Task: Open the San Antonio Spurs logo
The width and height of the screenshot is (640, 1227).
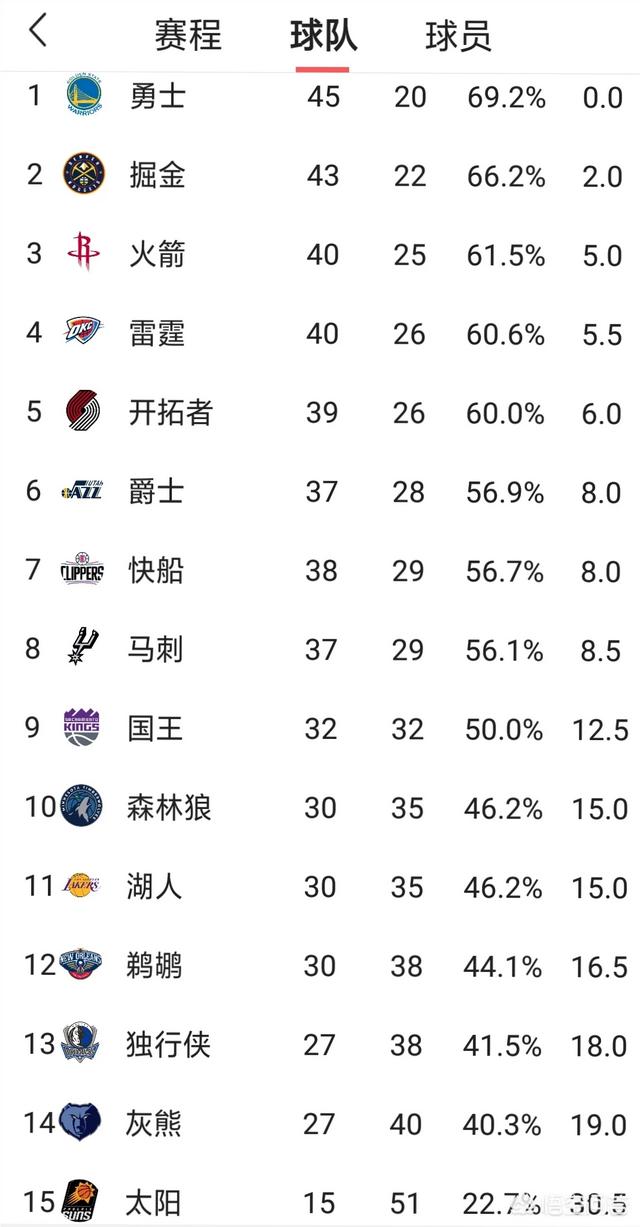Action: pos(82,648)
